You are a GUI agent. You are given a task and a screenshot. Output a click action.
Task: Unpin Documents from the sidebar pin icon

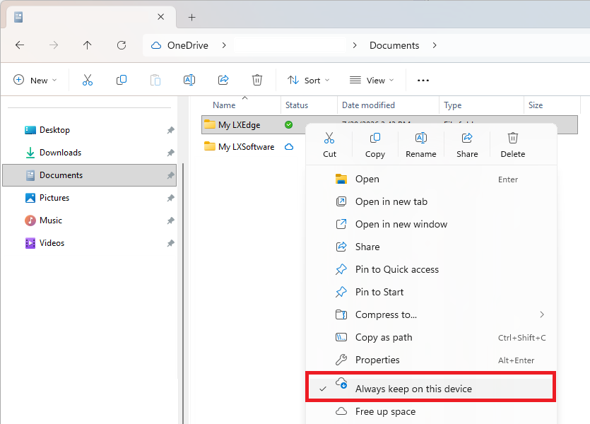click(x=170, y=175)
